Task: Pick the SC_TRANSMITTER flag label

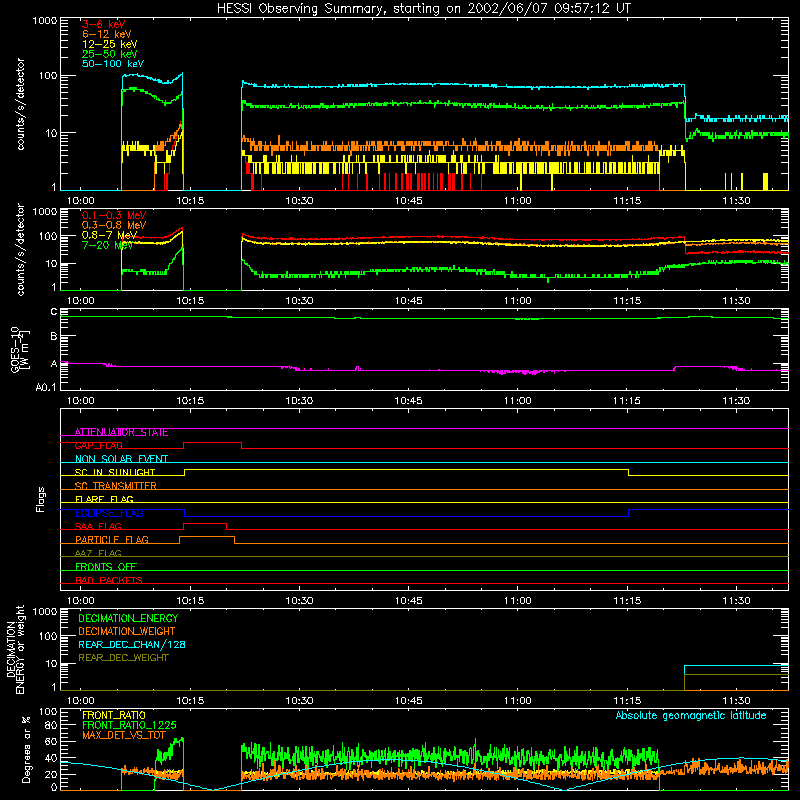Action: (116, 486)
